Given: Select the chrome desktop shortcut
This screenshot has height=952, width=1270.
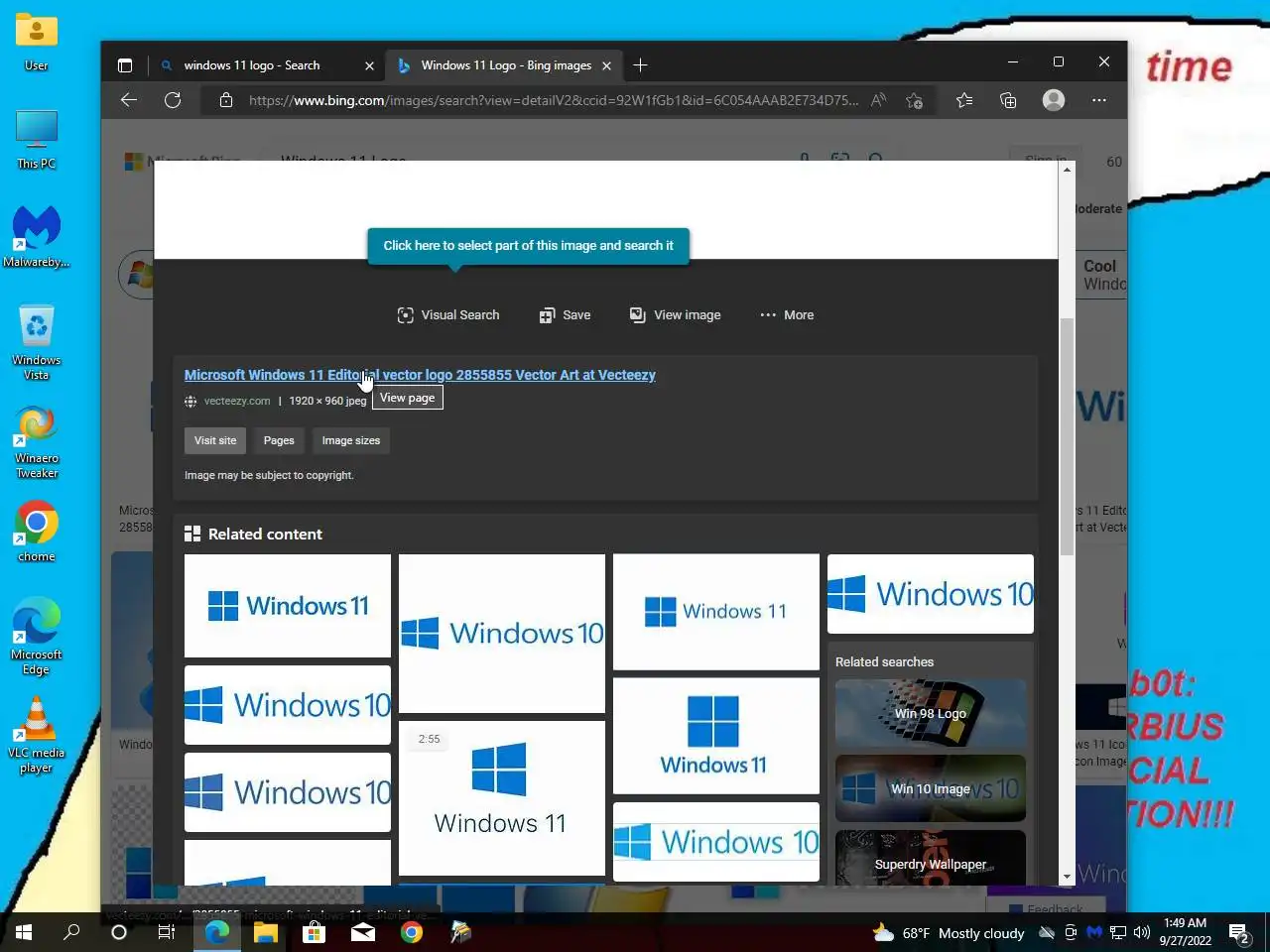Looking at the screenshot, I should 37,532.
